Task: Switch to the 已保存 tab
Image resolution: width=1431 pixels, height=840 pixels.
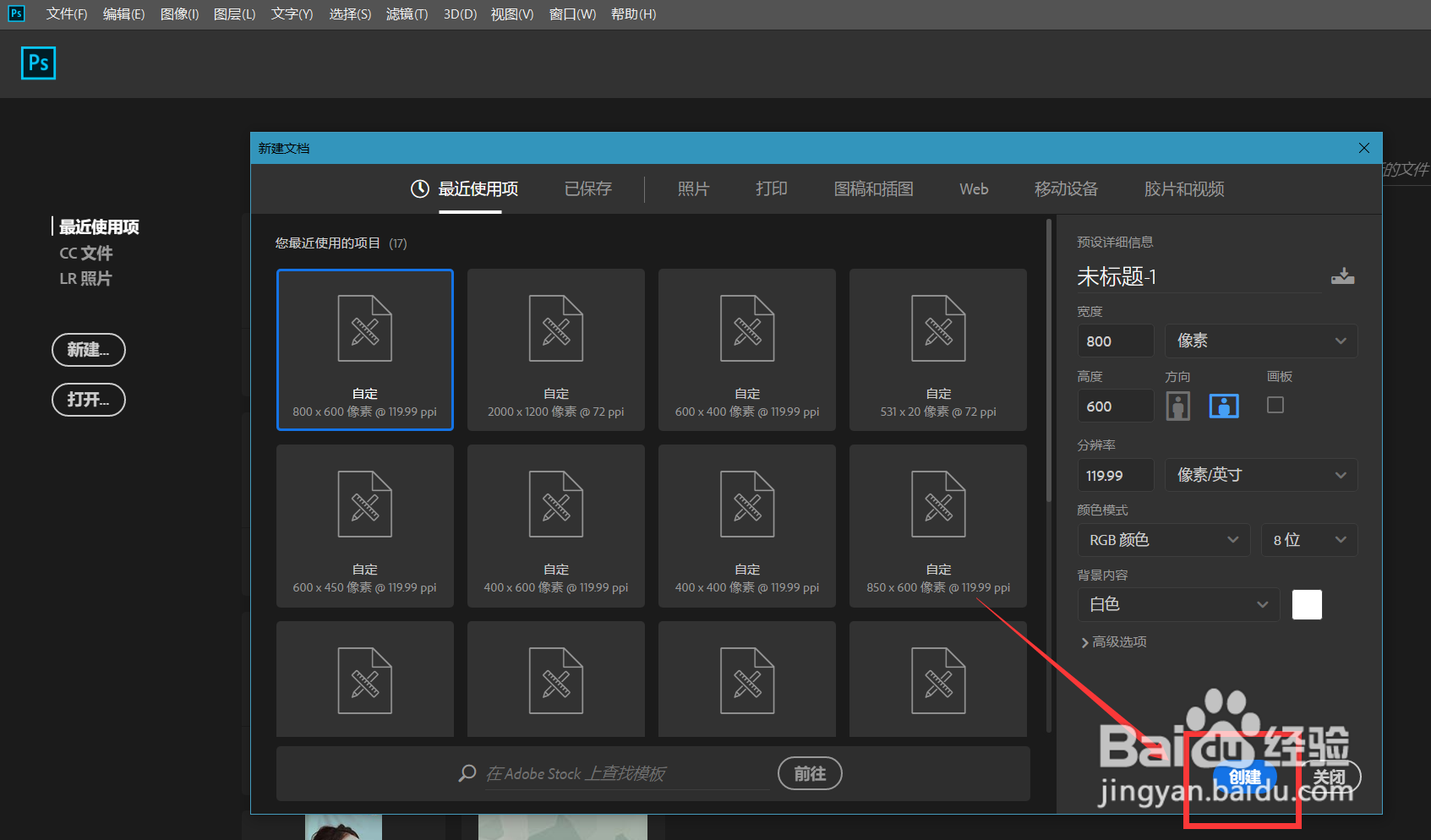Action: [588, 188]
